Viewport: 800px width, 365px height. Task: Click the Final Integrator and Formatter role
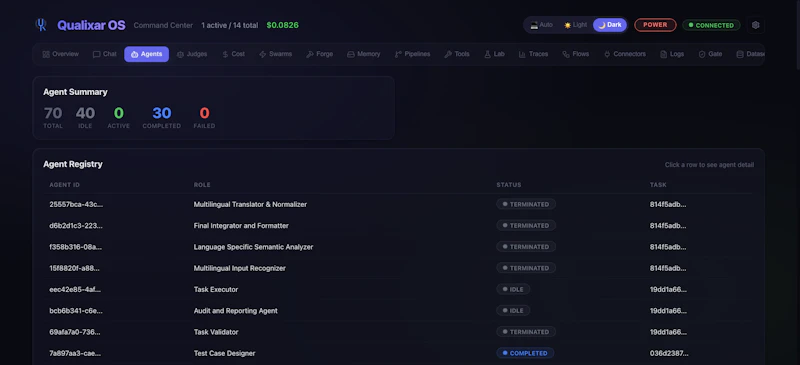click(241, 226)
